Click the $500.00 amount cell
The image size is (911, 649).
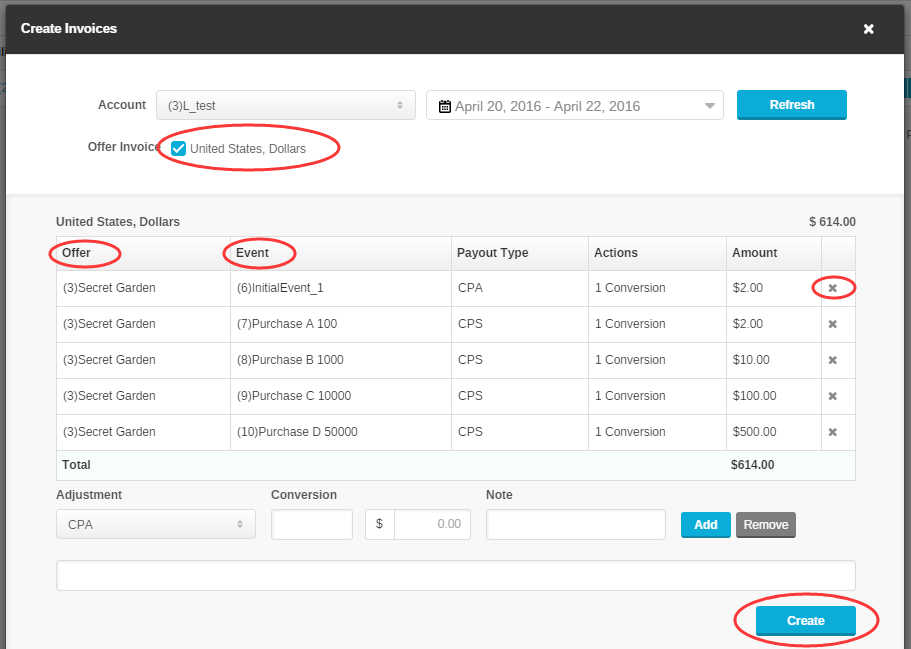click(774, 432)
